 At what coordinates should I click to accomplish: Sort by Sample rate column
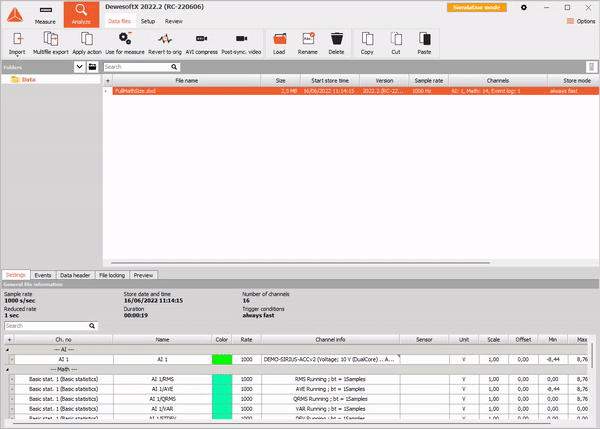pos(429,81)
